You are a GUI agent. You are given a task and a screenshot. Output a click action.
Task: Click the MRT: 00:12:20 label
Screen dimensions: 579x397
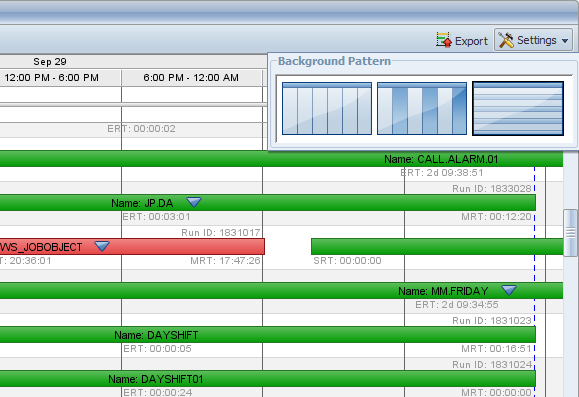(496, 217)
